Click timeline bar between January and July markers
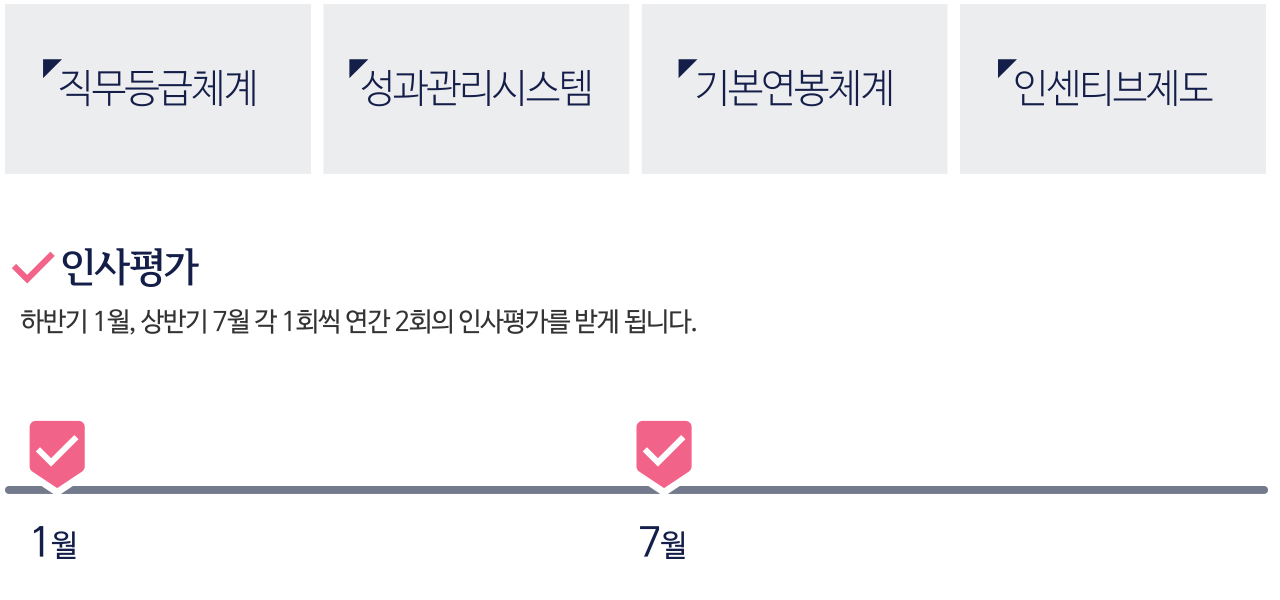This screenshot has height=600, width=1280. 360,490
